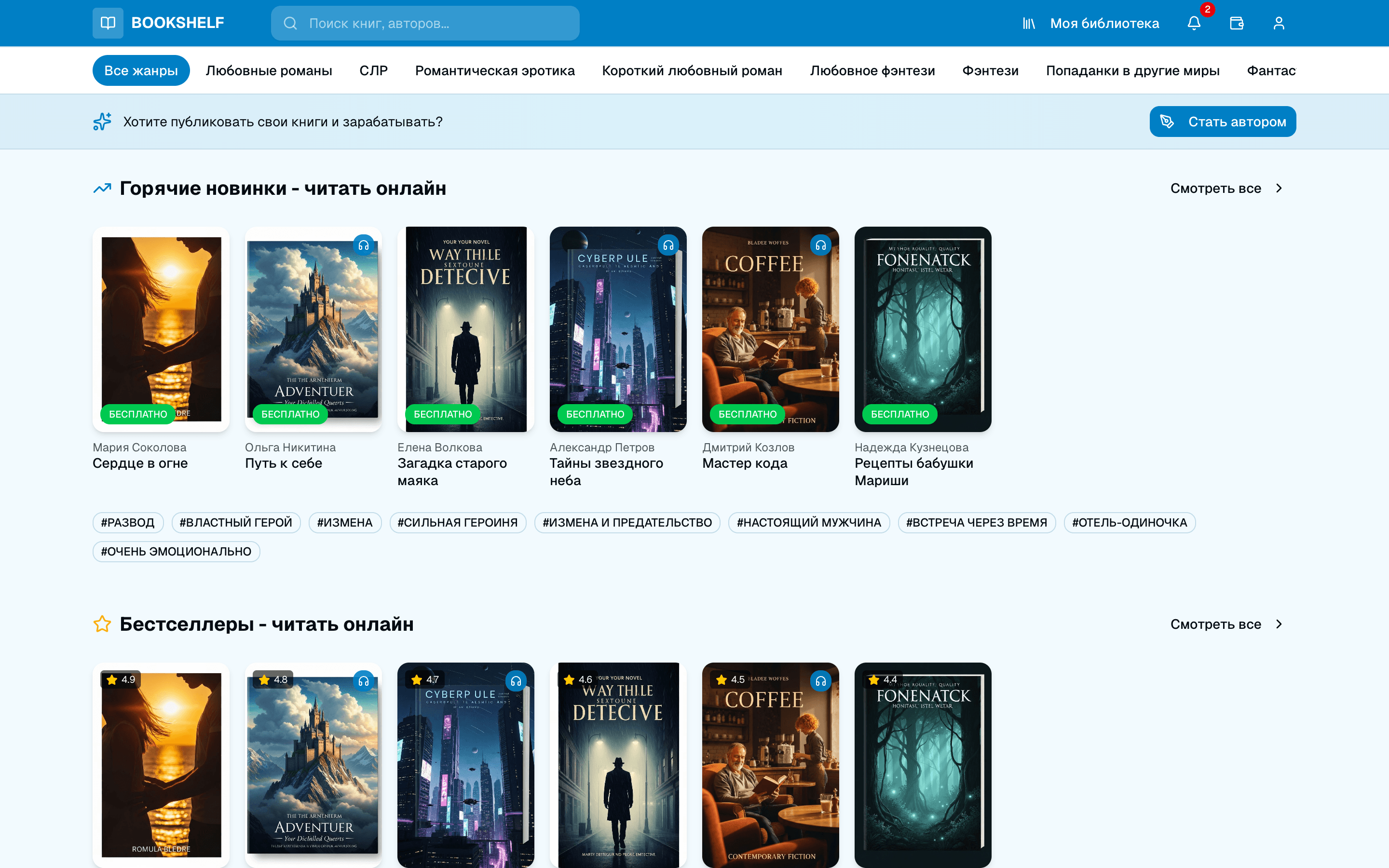Open Короткий любовный роман genre
The height and width of the screenshot is (868, 1389).
[x=692, y=70]
